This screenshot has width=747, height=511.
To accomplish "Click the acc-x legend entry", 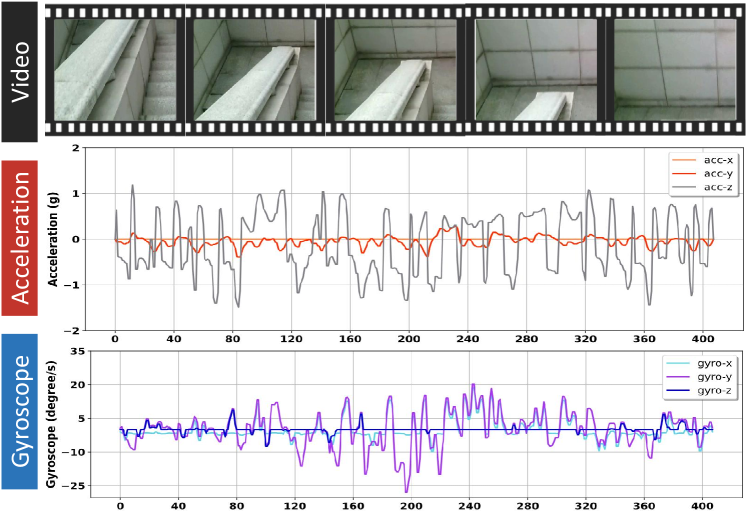I will point(701,160).
